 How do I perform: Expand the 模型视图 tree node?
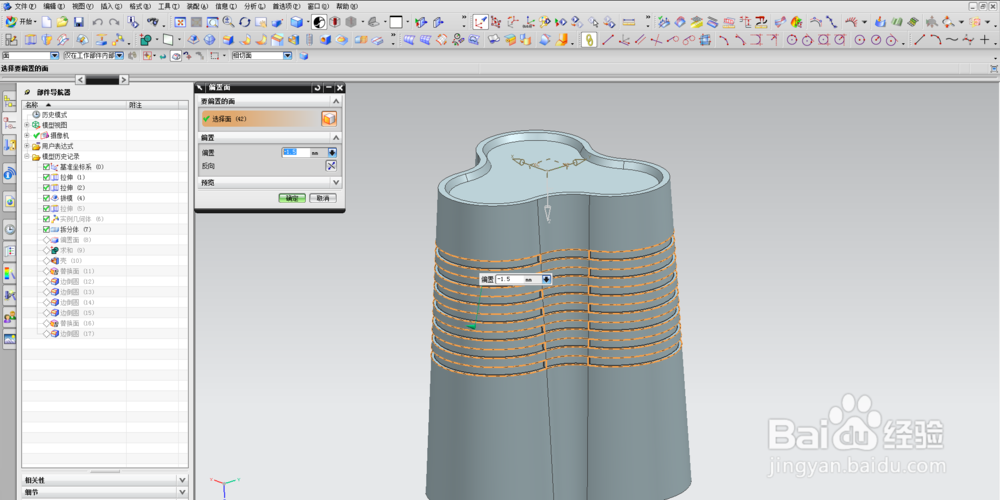(27, 125)
